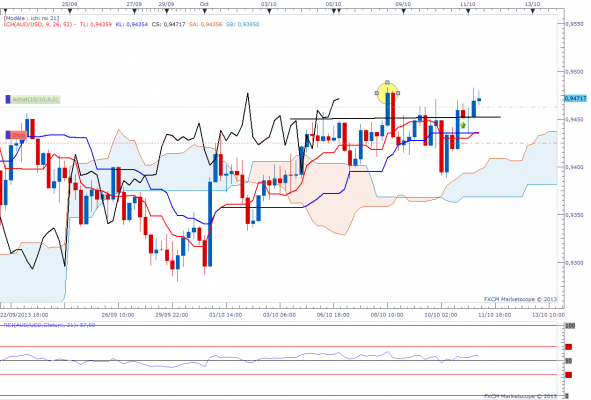591x400 pixels.
Task: Click the Oct triangle marker on the top ruler
Action: [205, 12]
